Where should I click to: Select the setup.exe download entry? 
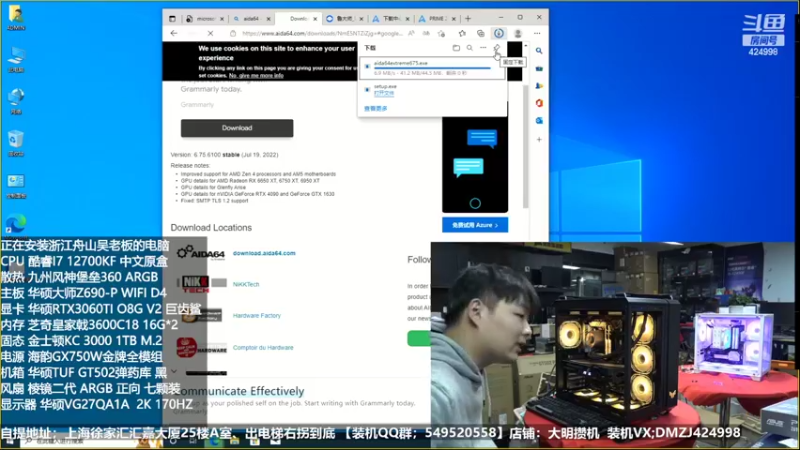432,90
